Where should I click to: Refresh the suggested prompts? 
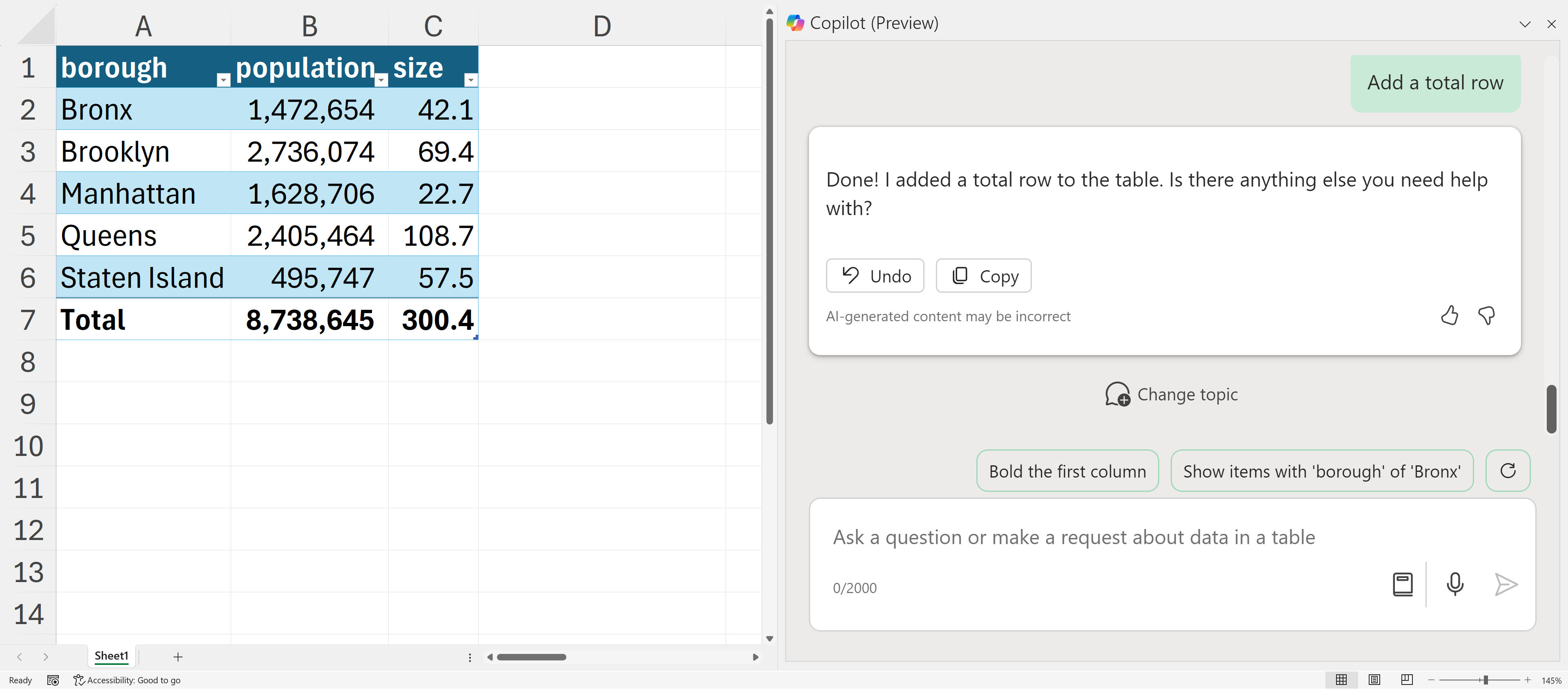pos(1508,471)
